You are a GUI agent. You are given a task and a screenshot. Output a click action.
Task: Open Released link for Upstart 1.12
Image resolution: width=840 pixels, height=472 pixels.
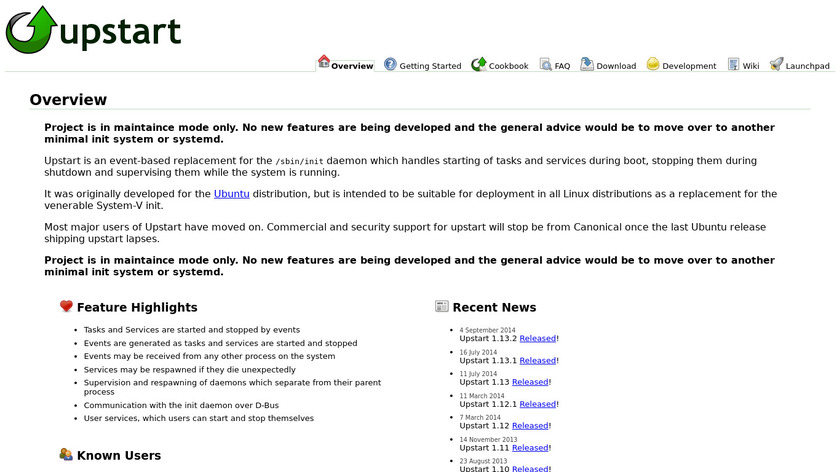(x=530, y=426)
